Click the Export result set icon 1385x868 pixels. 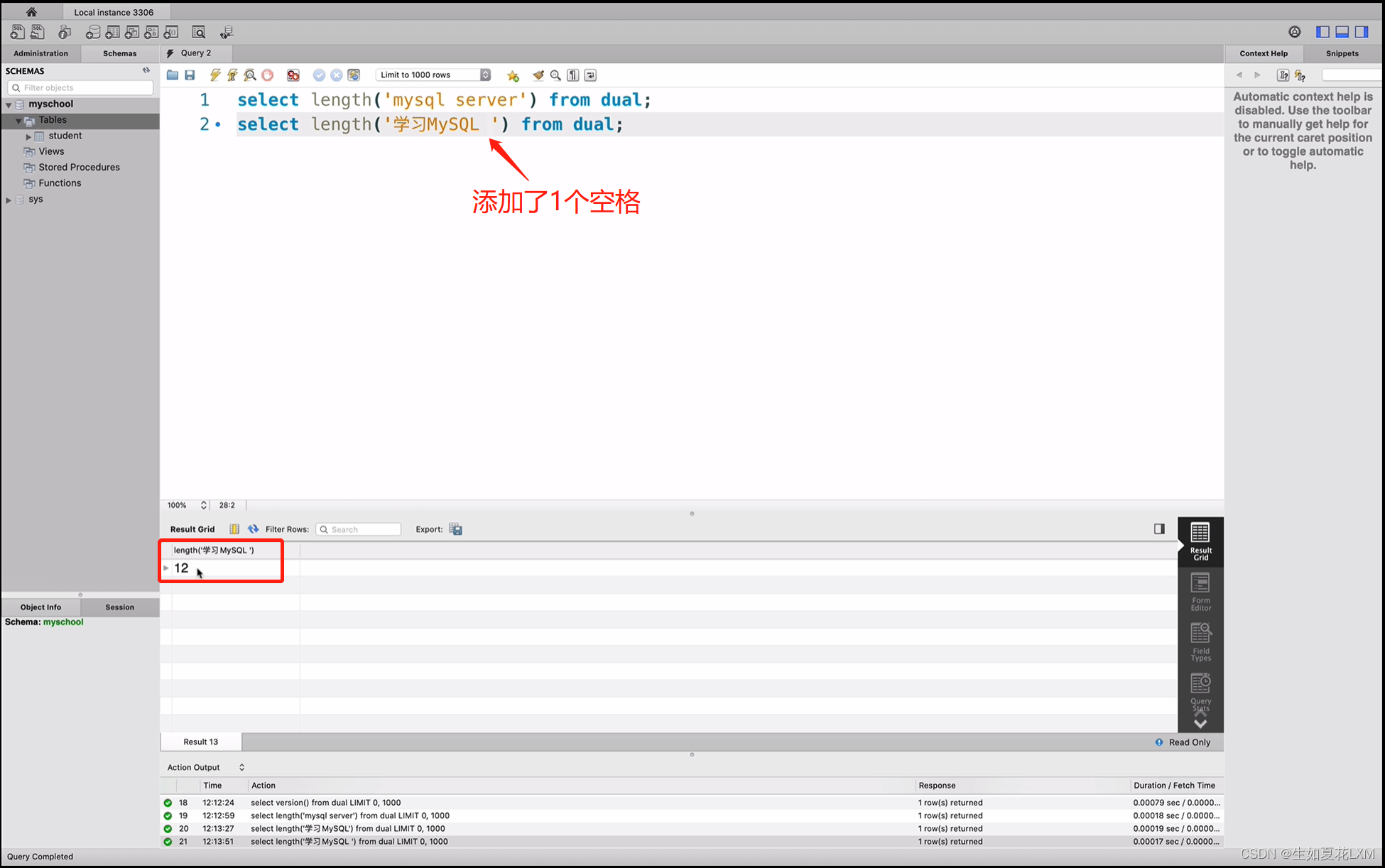pos(456,529)
